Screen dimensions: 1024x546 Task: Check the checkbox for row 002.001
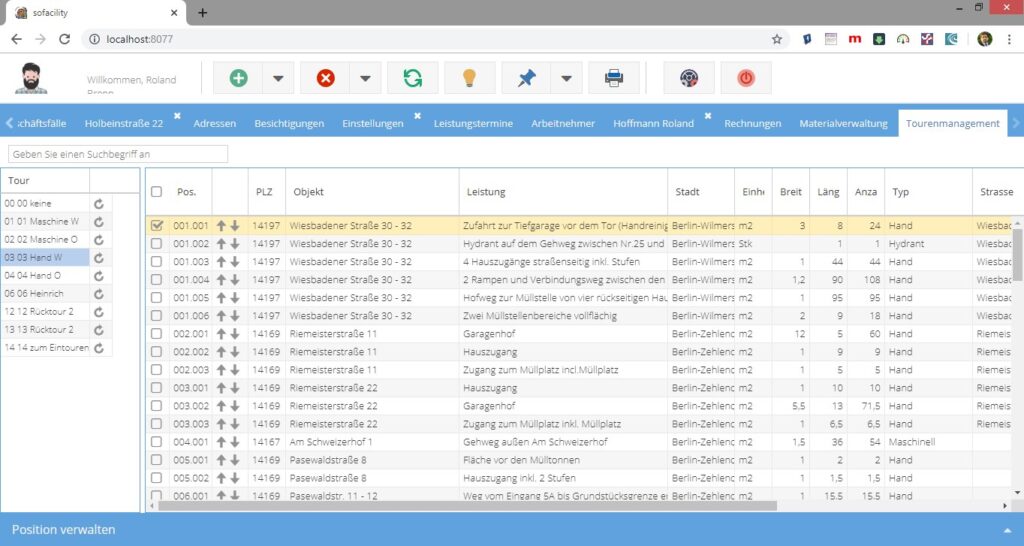pos(156,334)
